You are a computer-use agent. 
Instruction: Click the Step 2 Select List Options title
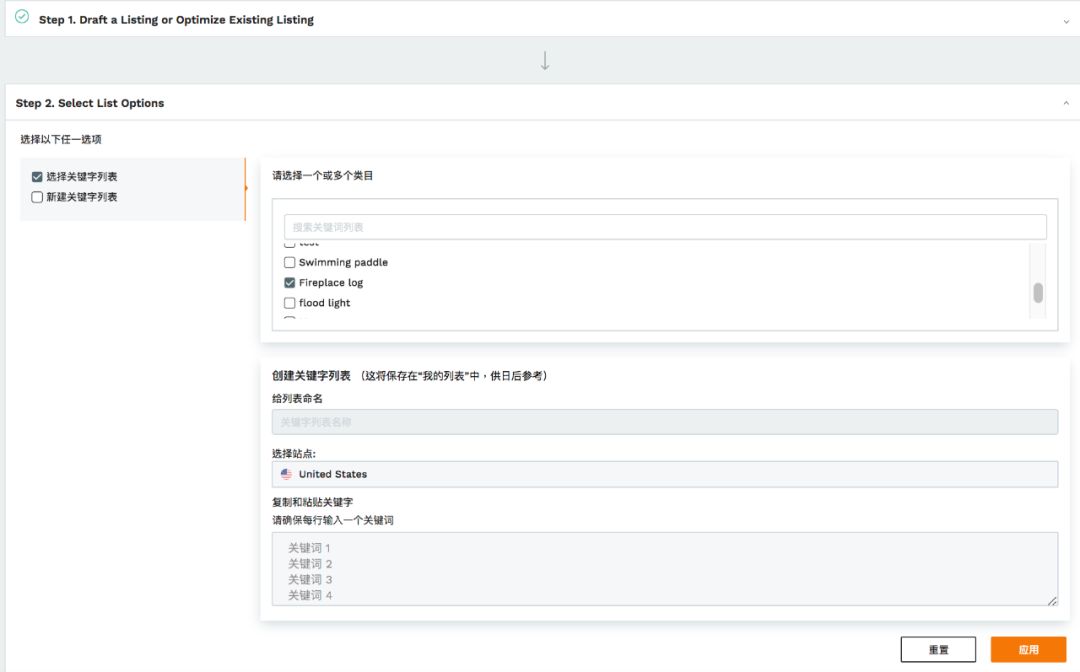(90, 103)
